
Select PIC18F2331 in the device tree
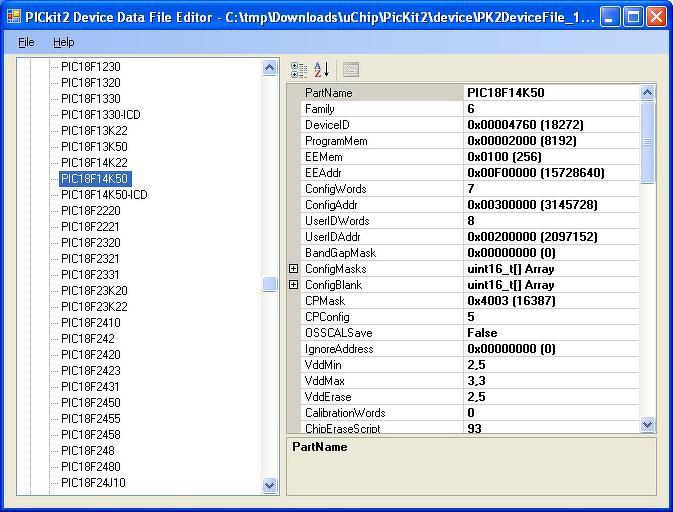tap(90, 275)
